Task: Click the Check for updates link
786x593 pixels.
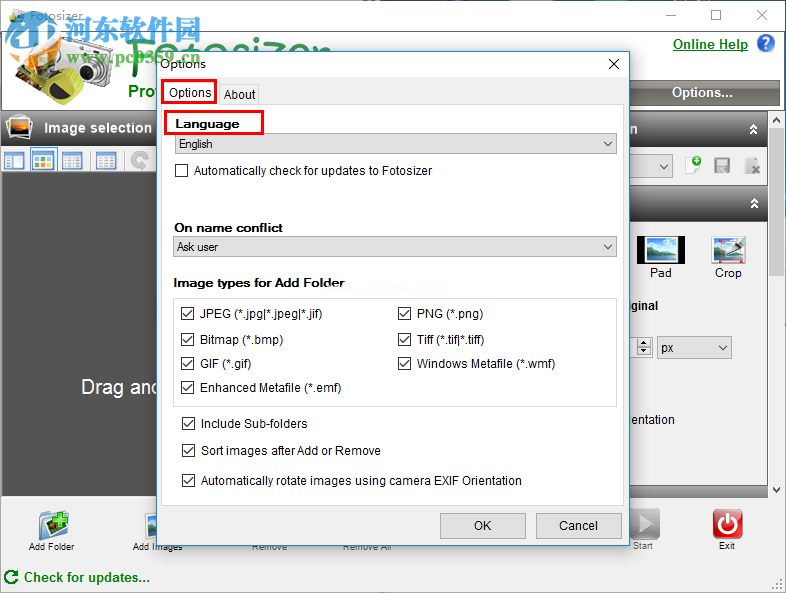Action: [86, 577]
